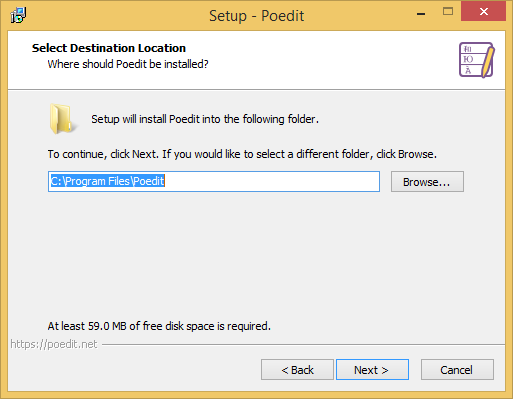
Task: Click the separator line beside poedit.net
Action: click(x=303, y=345)
